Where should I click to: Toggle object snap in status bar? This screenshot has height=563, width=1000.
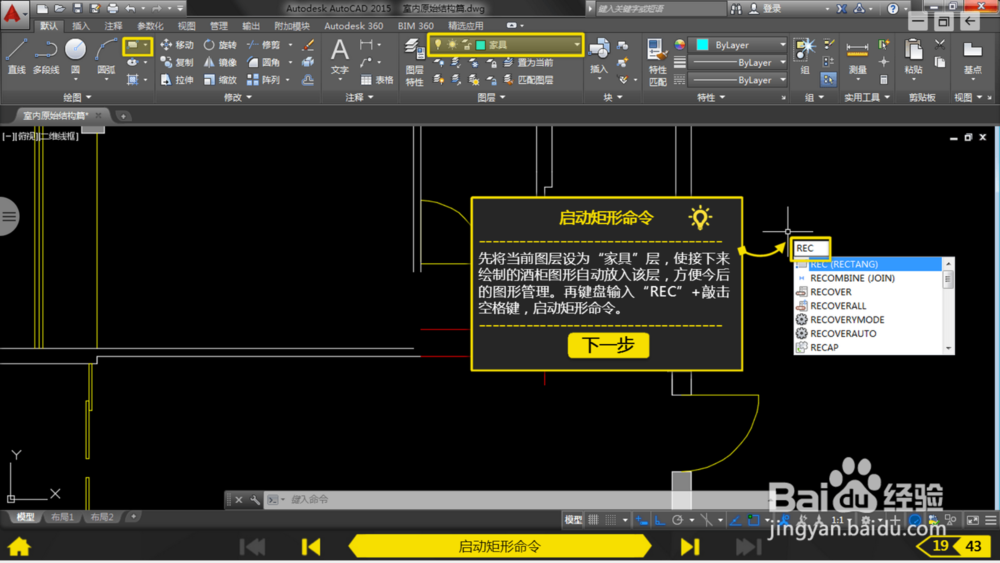click(x=753, y=520)
